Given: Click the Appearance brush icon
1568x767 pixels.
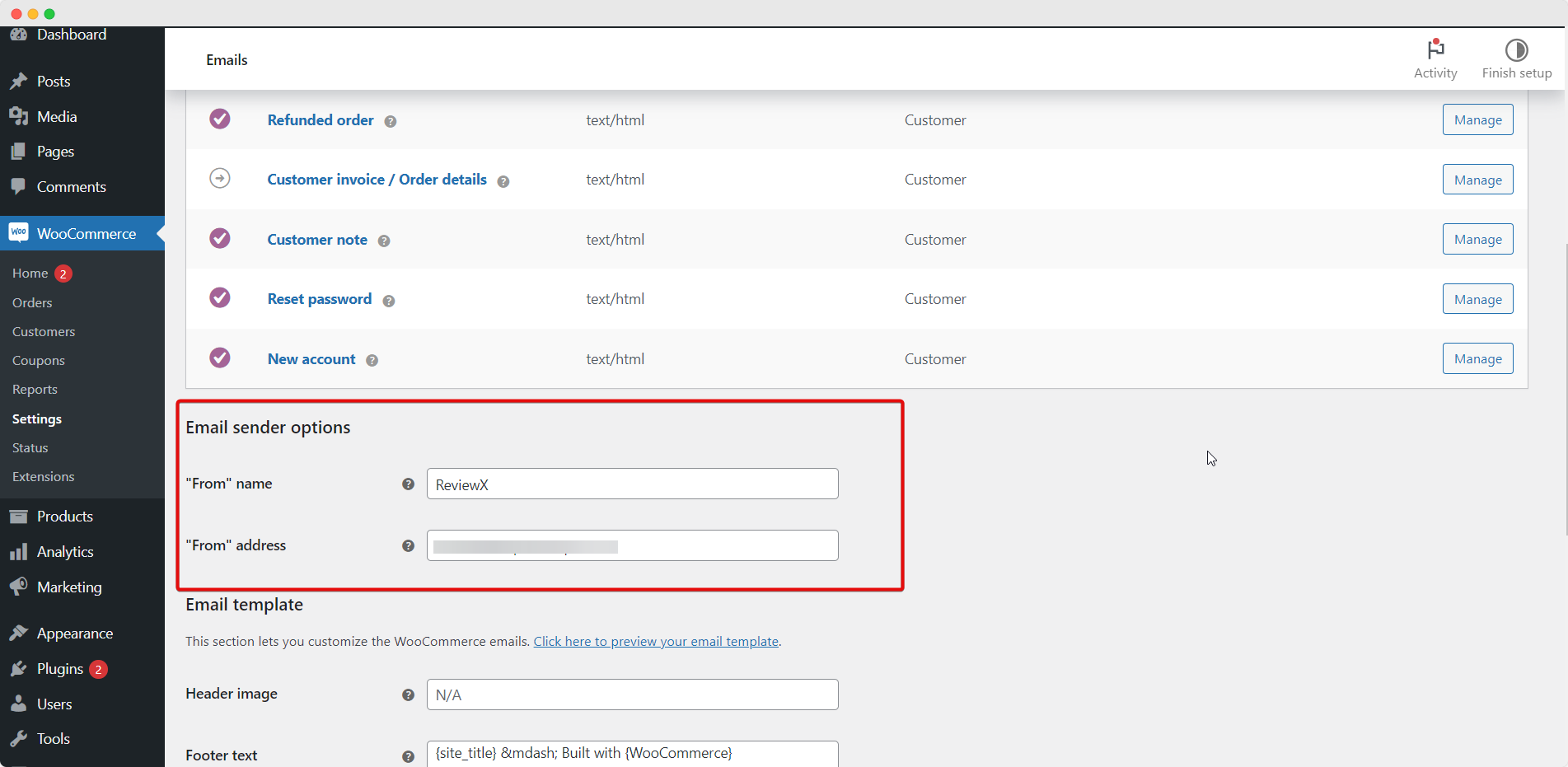Looking at the screenshot, I should pyautogui.click(x=18, y=633).
